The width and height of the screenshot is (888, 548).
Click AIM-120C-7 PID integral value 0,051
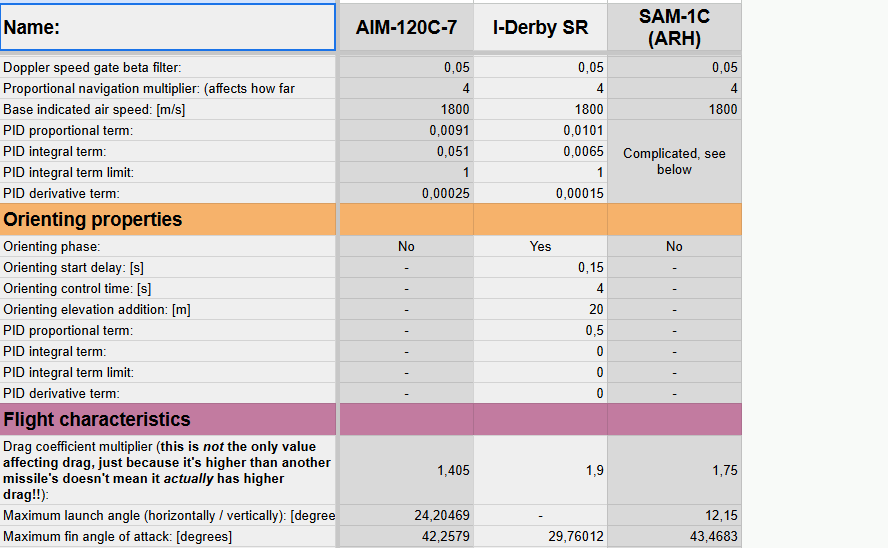406,151
